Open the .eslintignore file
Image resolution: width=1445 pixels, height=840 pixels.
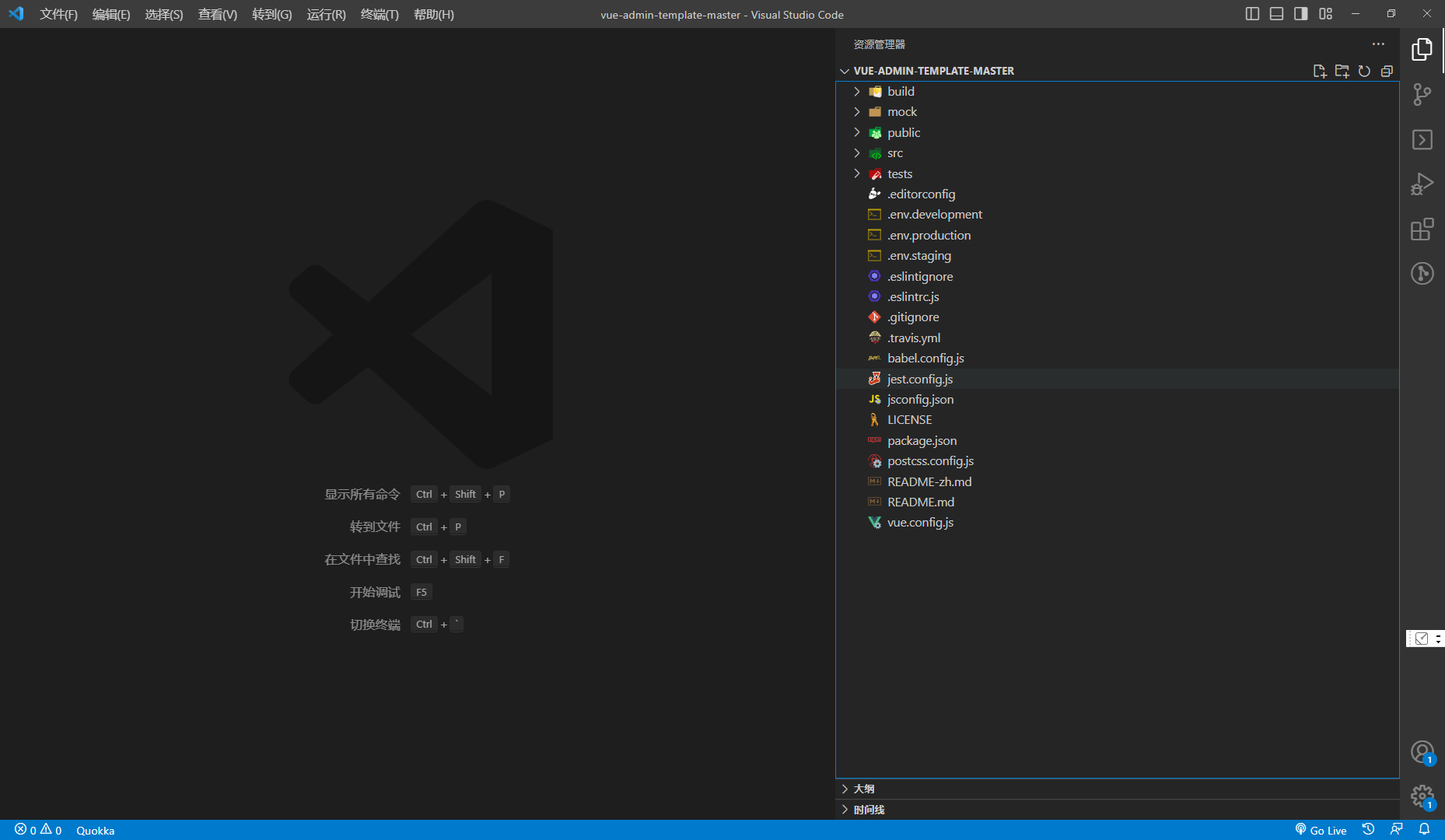pyautogui.click(x=1118, y=277)
